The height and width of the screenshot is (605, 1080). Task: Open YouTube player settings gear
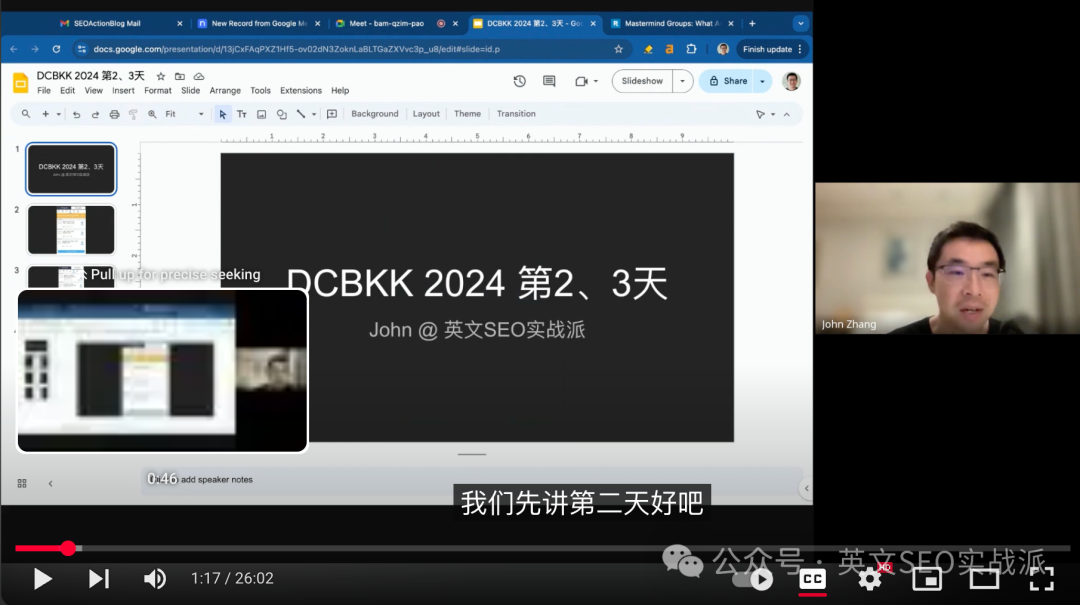870,580
